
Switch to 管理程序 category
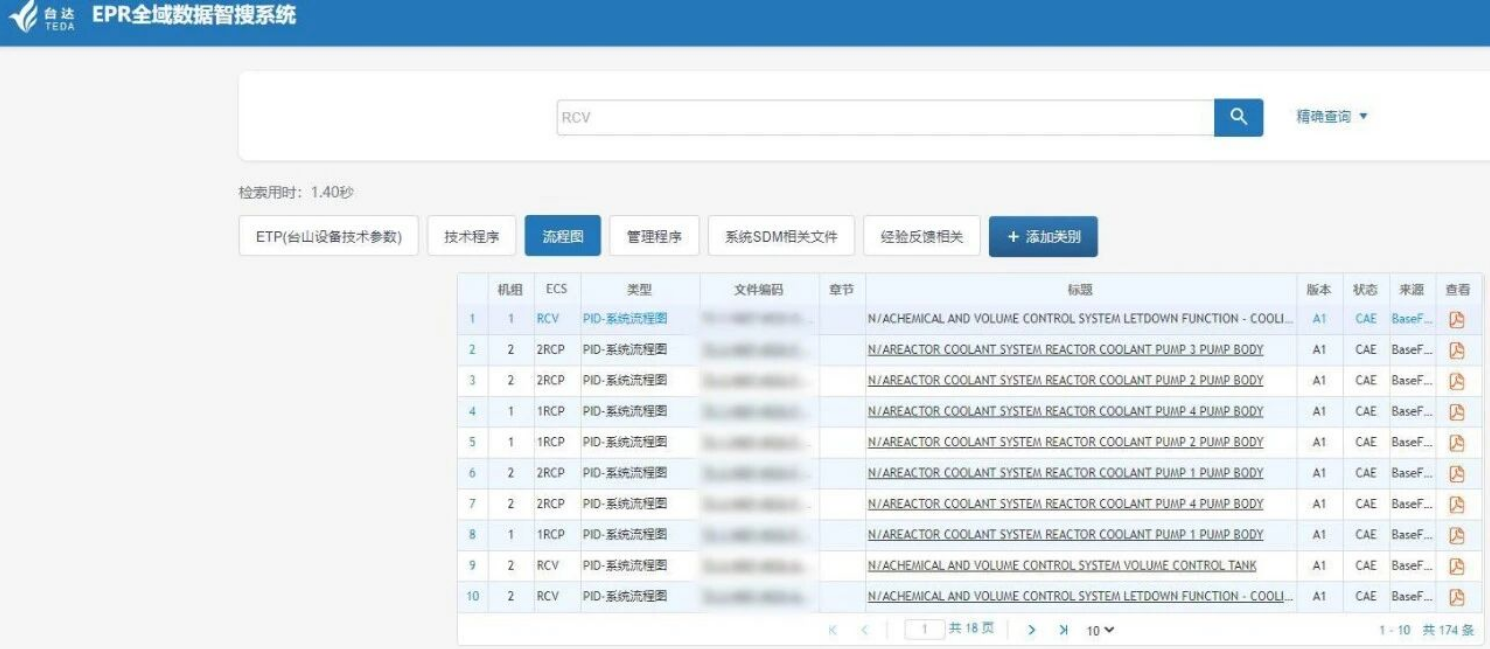click(654, 237)
